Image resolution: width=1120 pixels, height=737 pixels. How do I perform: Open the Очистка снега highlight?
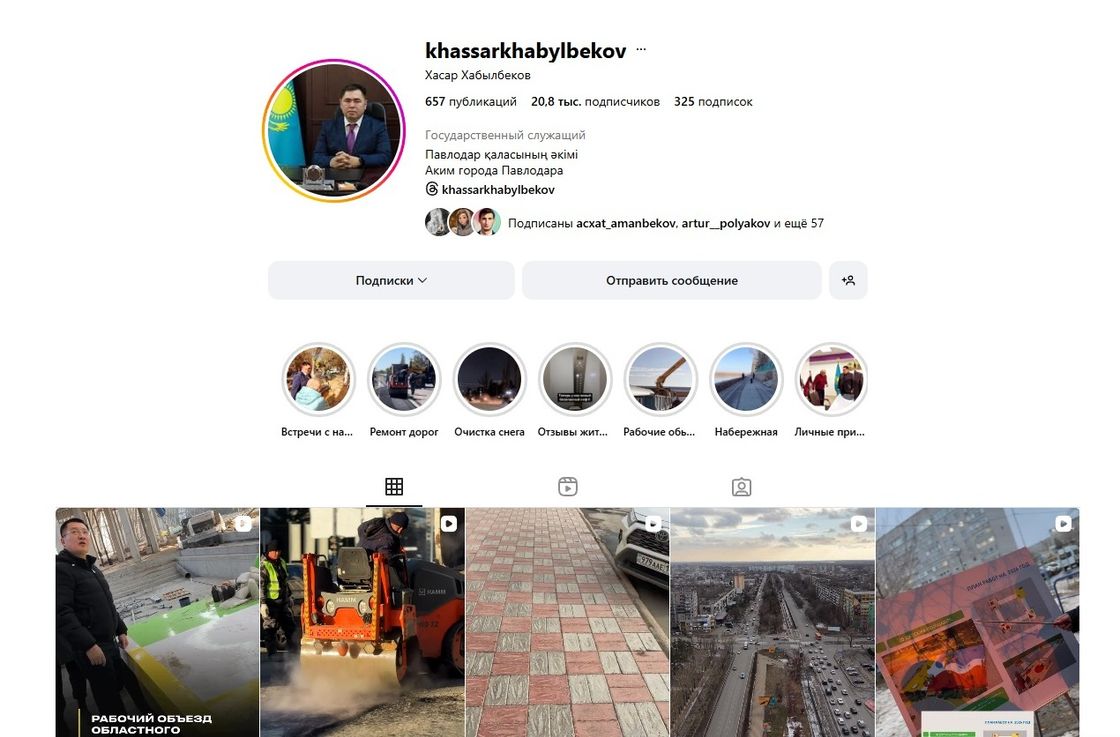click(489, 379)
